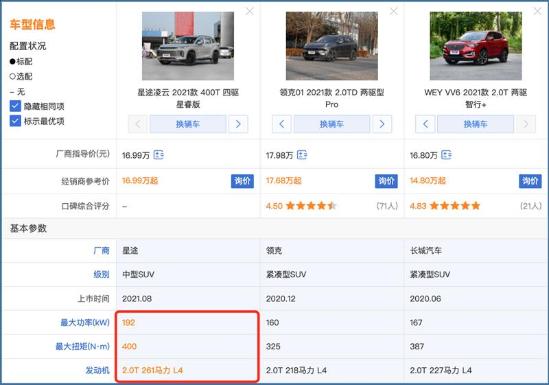Remove 领克01 car with its X icon
This screenshot has height=385, width=549.
pos(394,12)
